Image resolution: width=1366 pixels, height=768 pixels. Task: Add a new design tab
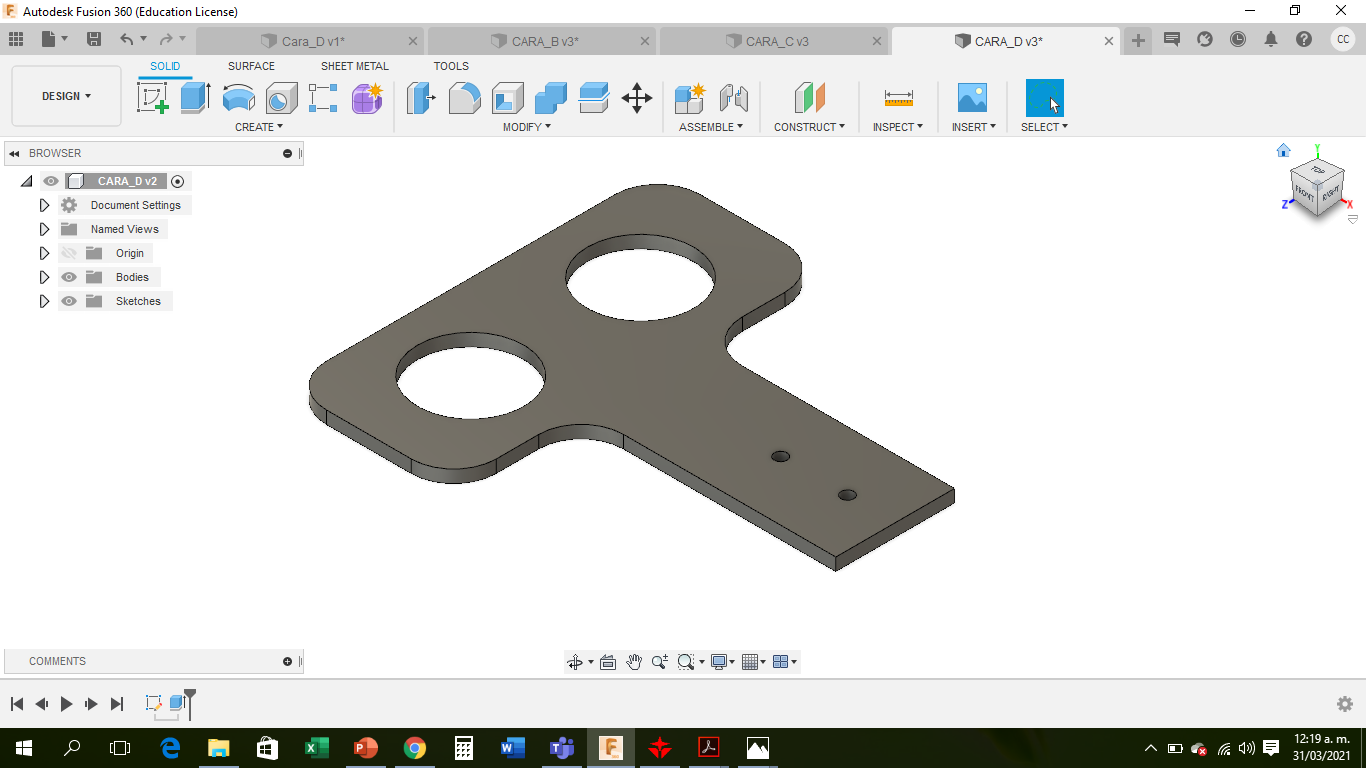(1138, 40)
